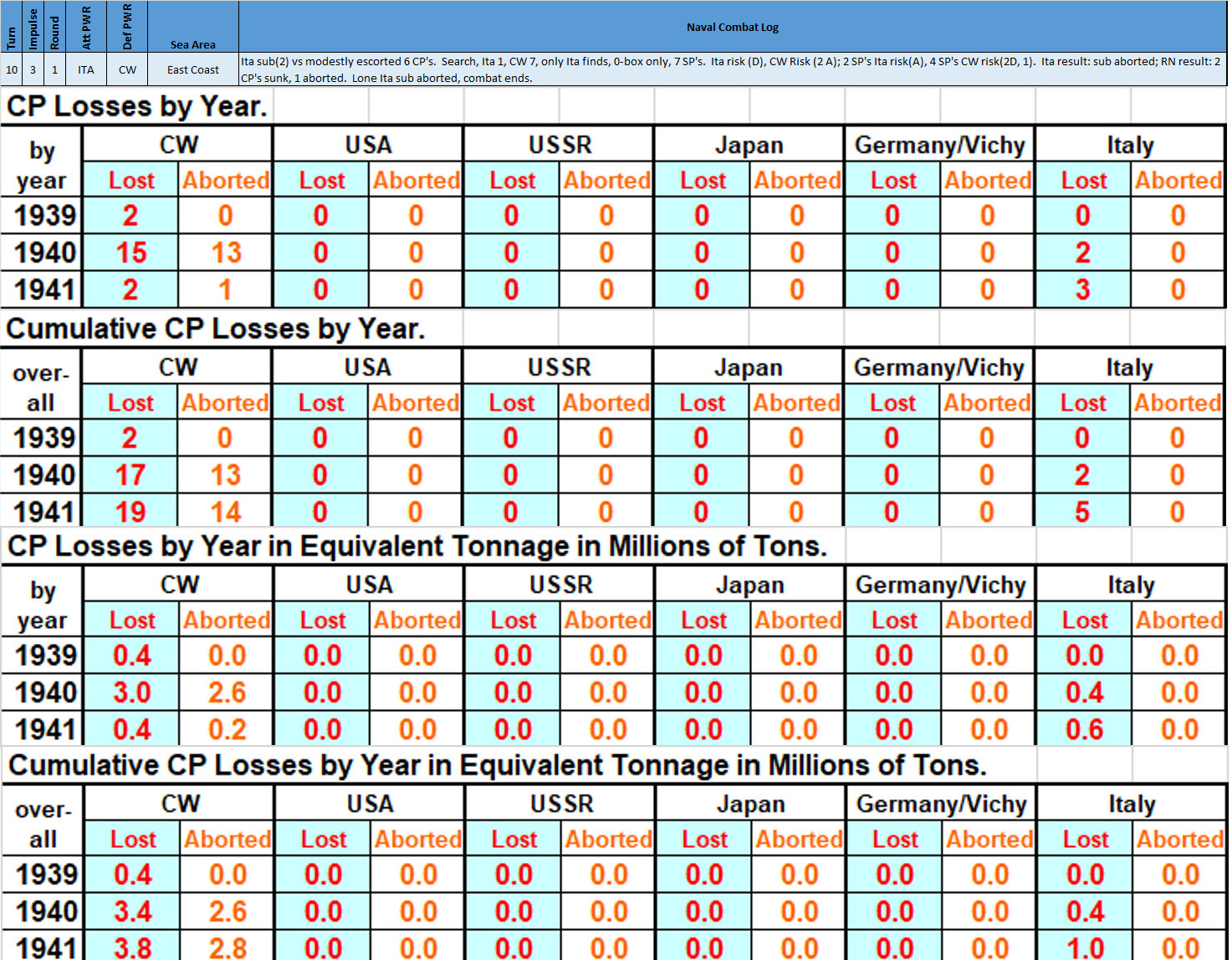Select the CW column header in first table
Image resolution: width=1232 pixels, height=960 pixels.
[176, 144]
